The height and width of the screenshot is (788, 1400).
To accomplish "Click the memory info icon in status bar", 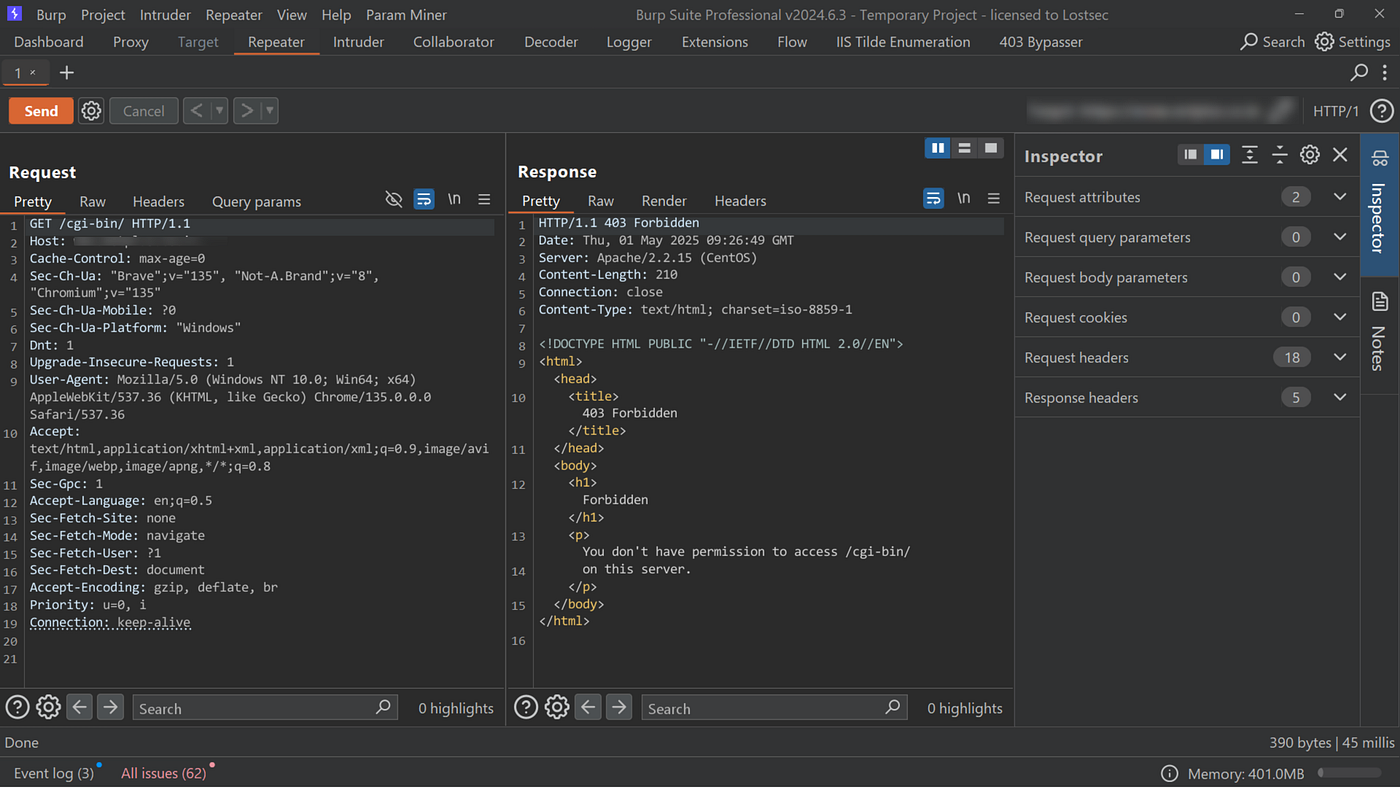I will coord(1169,773).
